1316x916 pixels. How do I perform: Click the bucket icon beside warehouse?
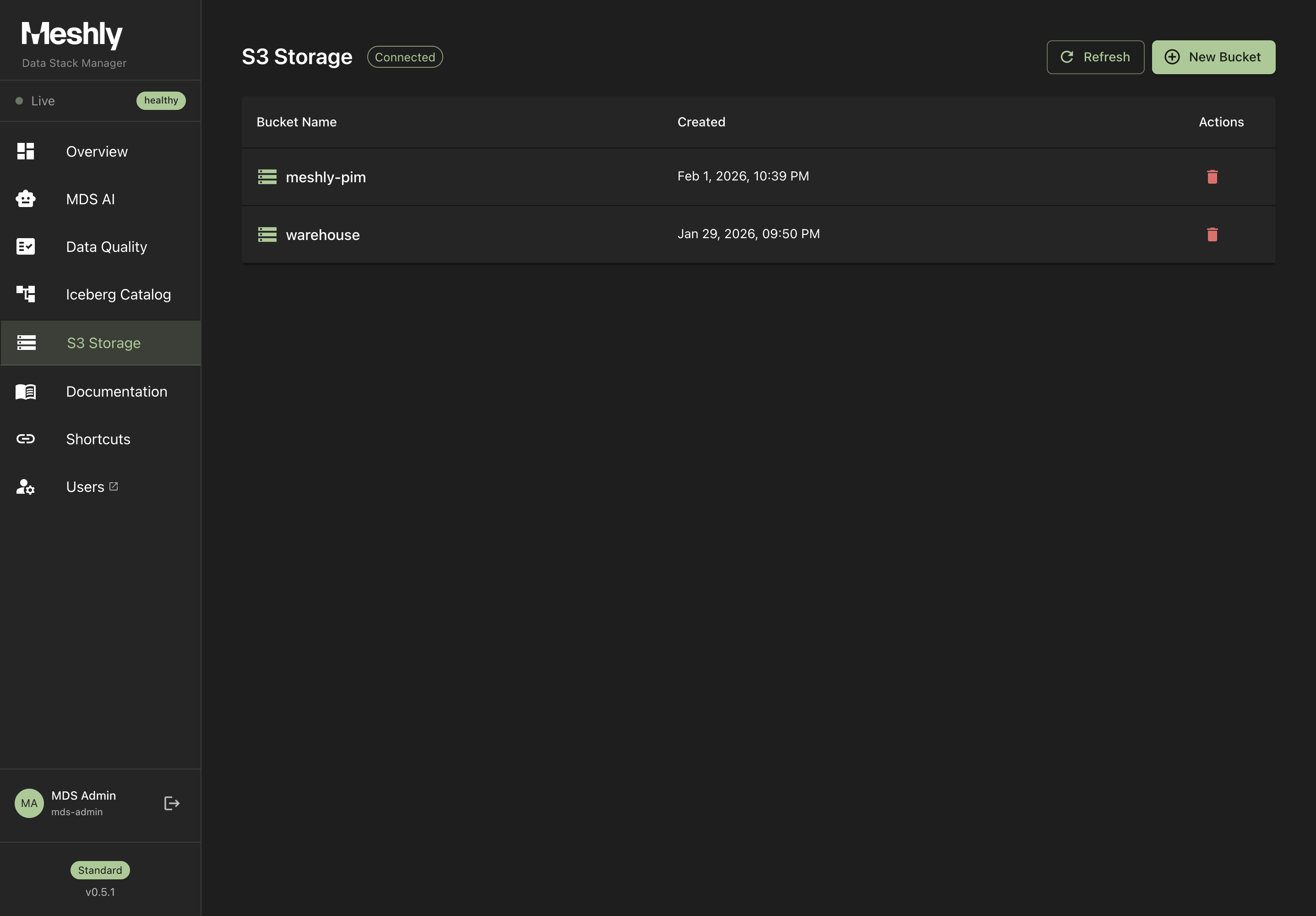click(267, 234)
